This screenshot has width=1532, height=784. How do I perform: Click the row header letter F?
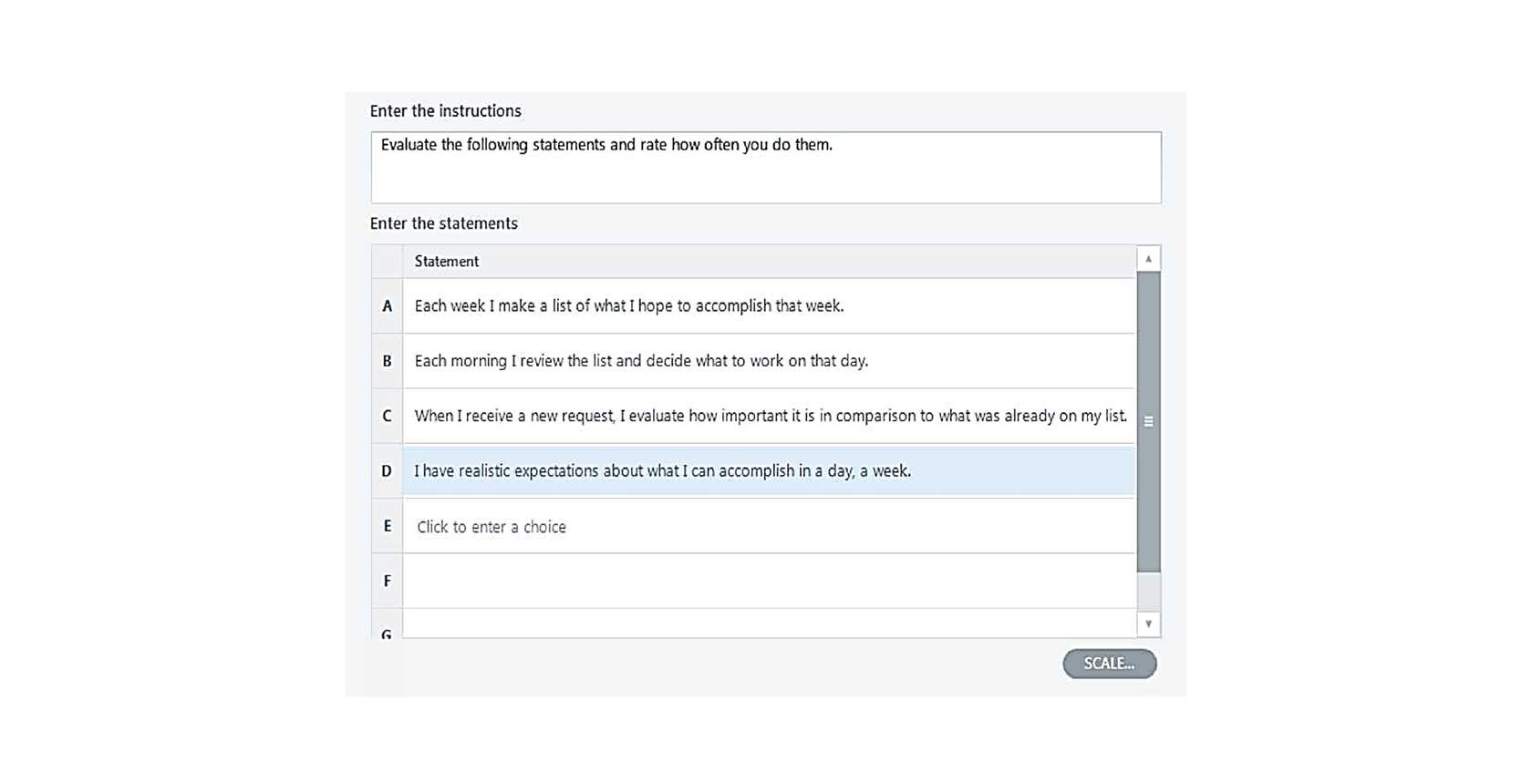coord(387,581)
